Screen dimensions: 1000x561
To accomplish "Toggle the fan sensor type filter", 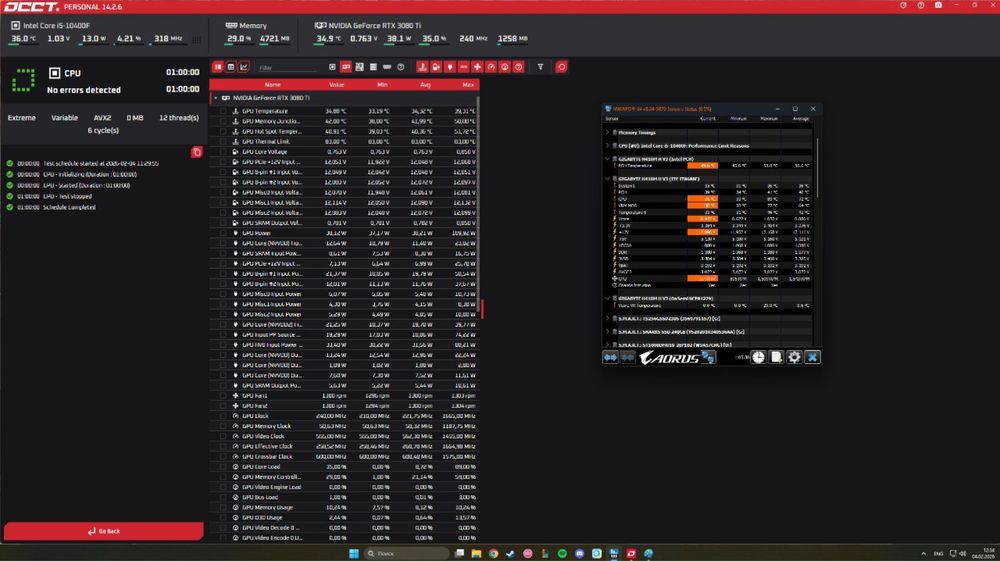I will tap(477, 67).
